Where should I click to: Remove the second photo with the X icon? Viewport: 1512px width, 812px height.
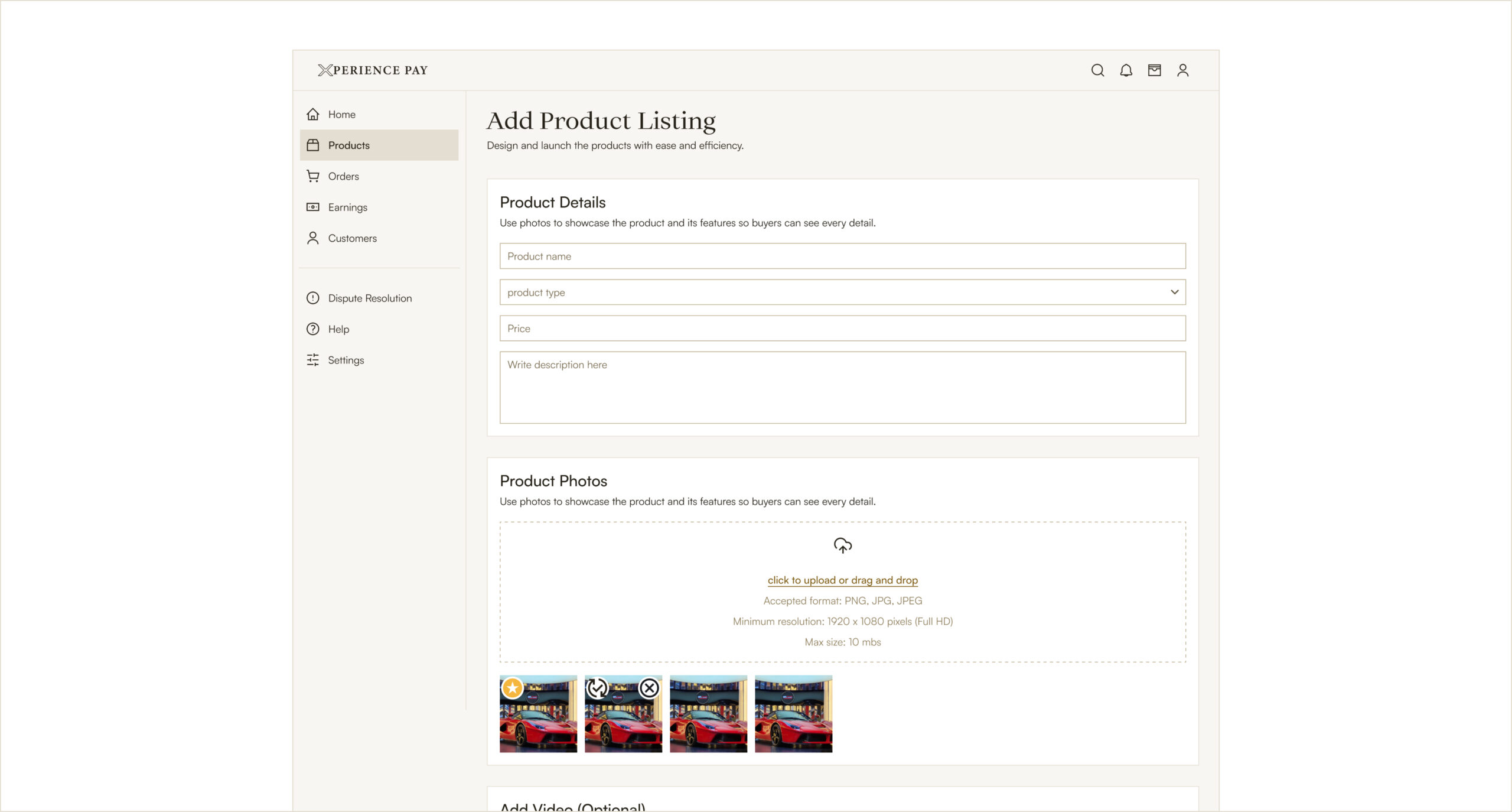[x=649, y=688]
